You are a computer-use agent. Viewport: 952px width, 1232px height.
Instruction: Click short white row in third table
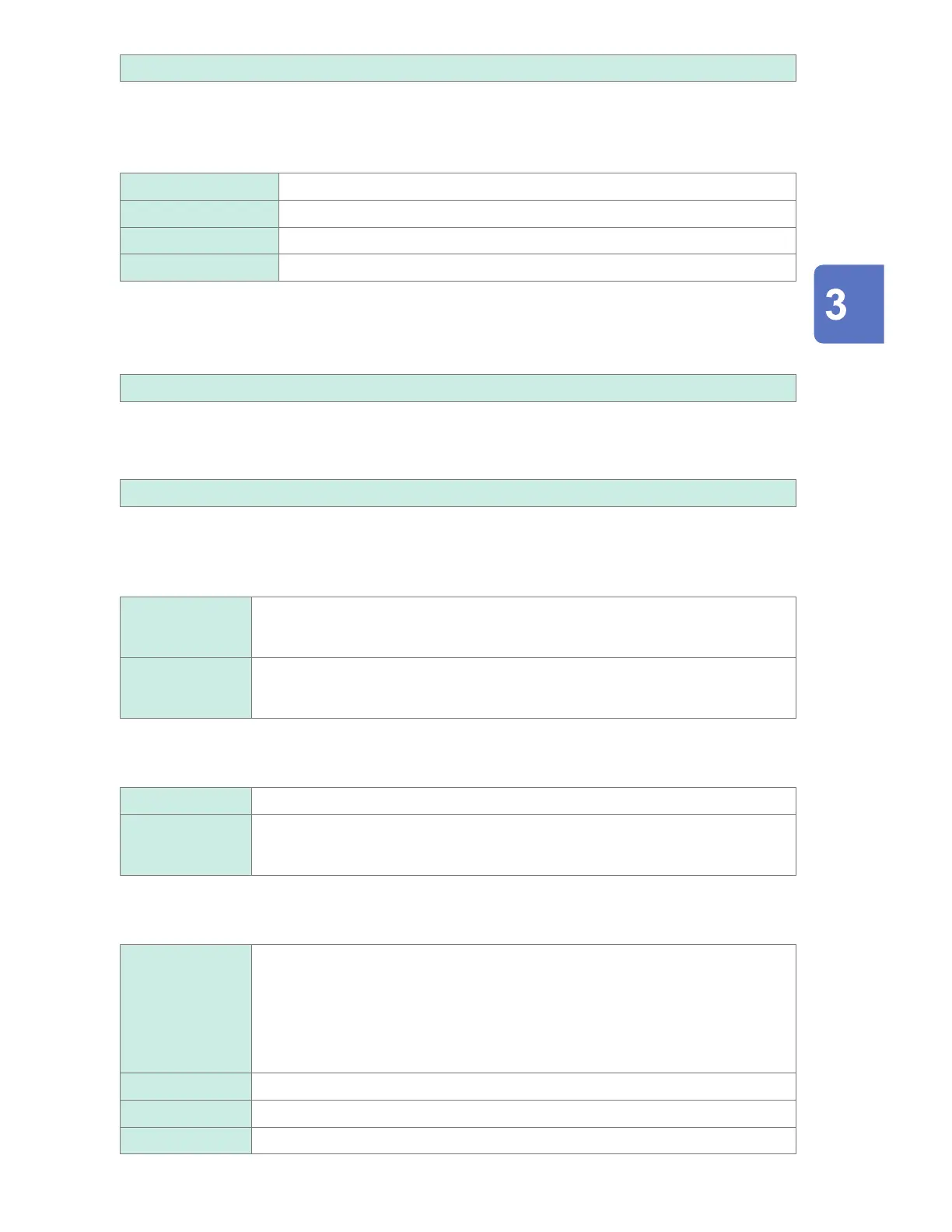coord(524,801)
